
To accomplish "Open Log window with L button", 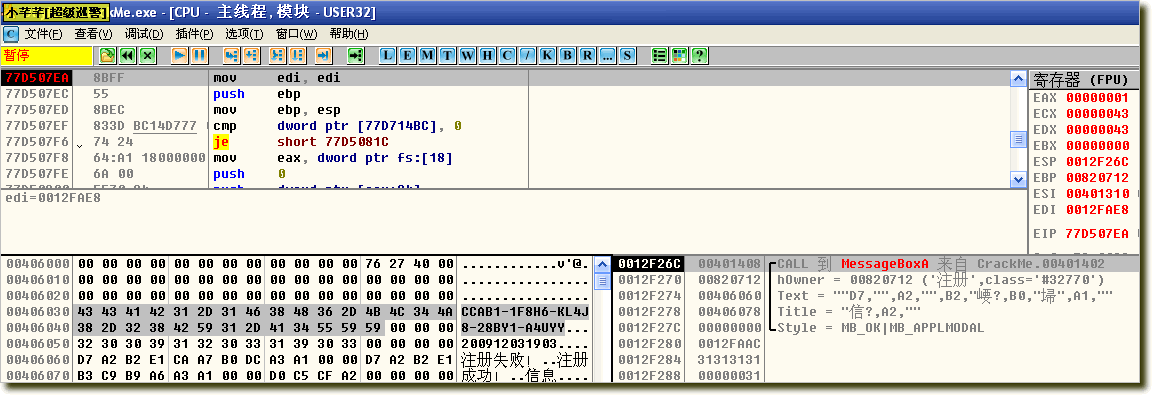I will [388, 55].
